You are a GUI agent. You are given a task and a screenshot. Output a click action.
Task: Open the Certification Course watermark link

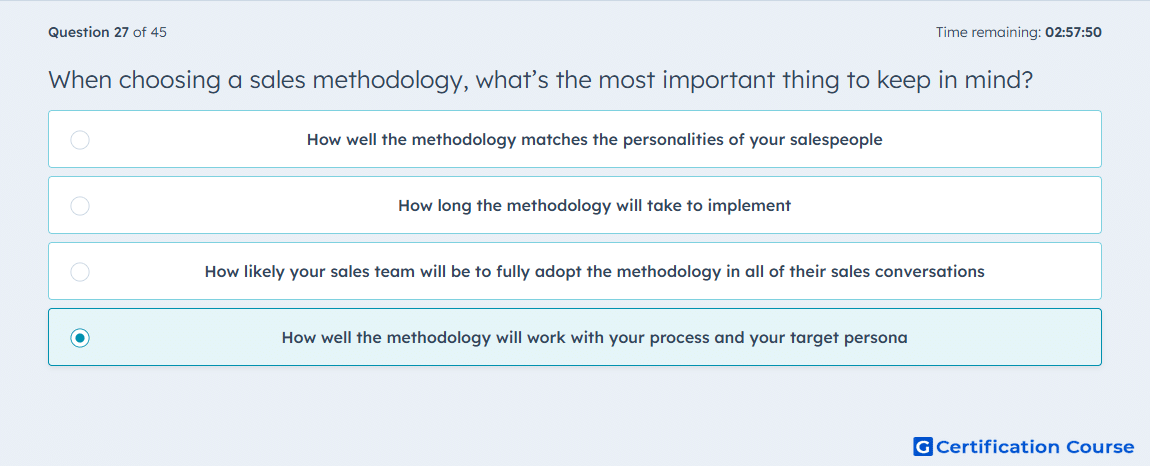(1024, 446)
